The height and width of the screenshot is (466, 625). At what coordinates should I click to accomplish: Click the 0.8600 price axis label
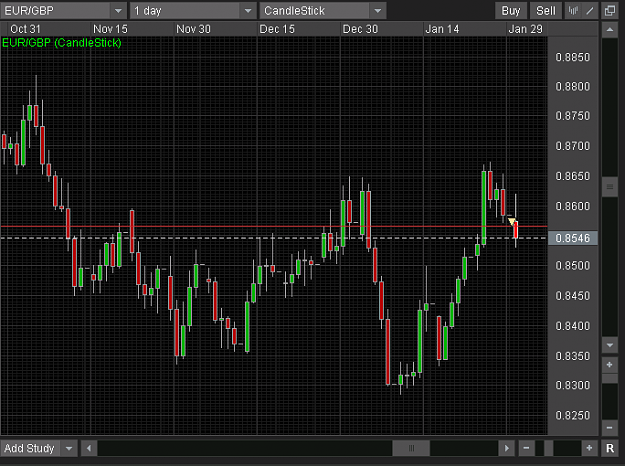click(x=572, y=206)
